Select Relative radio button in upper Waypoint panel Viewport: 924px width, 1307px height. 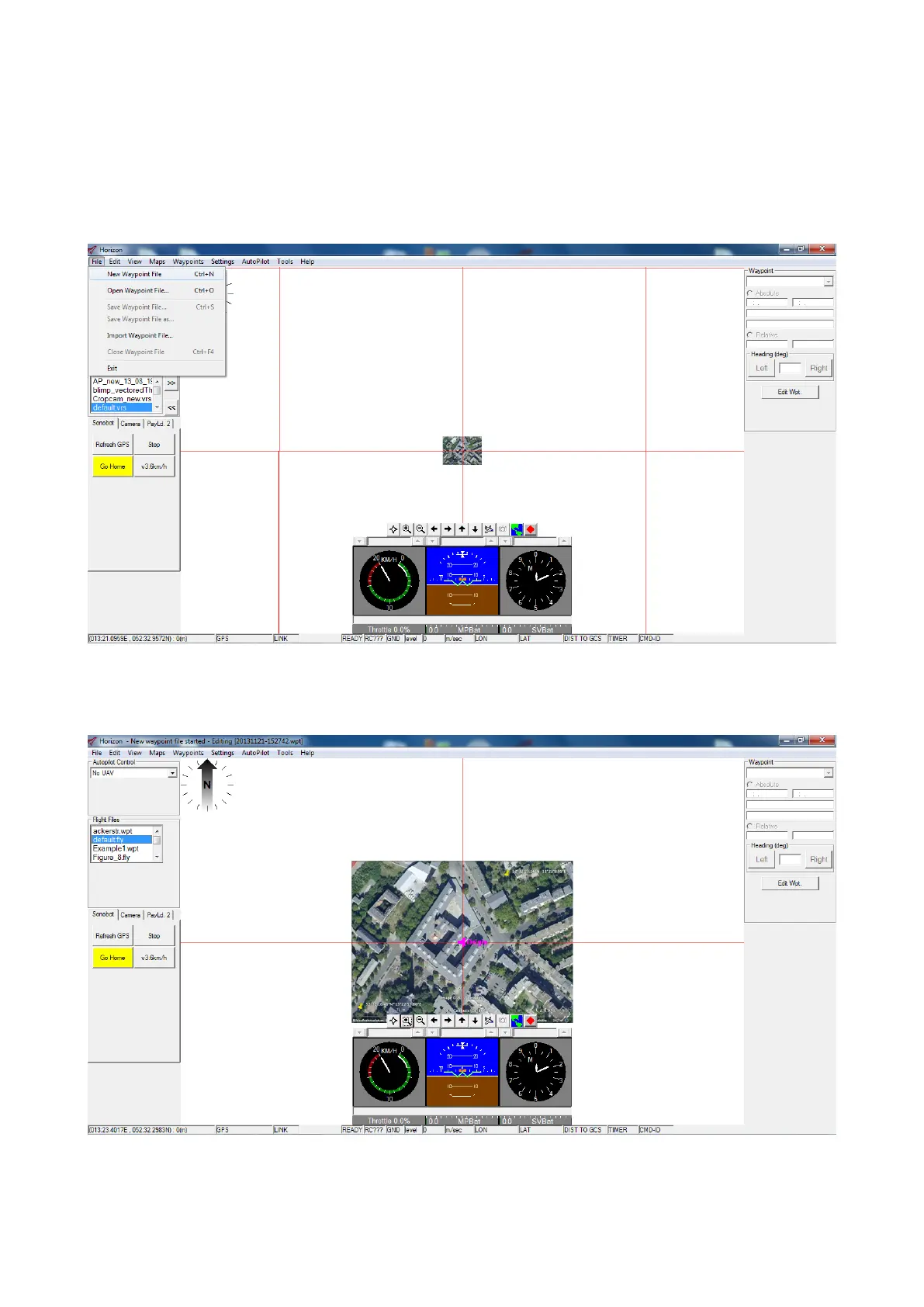pyautogui.click(x=750, y=335)
